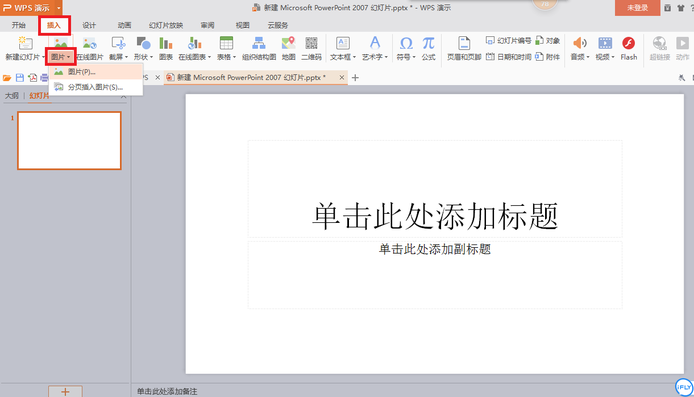Insert a formula using the 公式 pi icon
The image size is (694, 397).
428,43
